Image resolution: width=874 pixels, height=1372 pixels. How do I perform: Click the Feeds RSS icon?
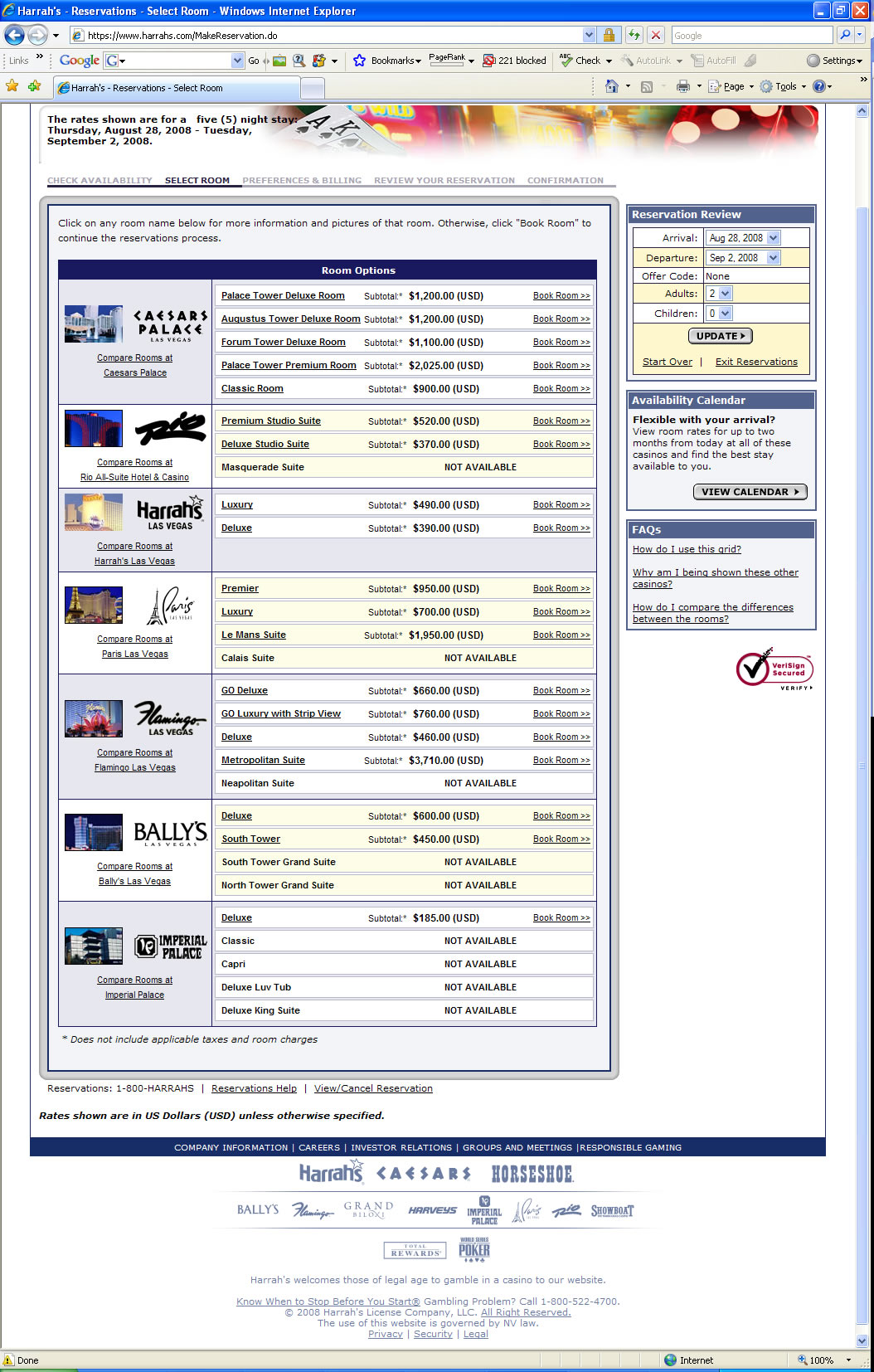(x=646, y=86)
